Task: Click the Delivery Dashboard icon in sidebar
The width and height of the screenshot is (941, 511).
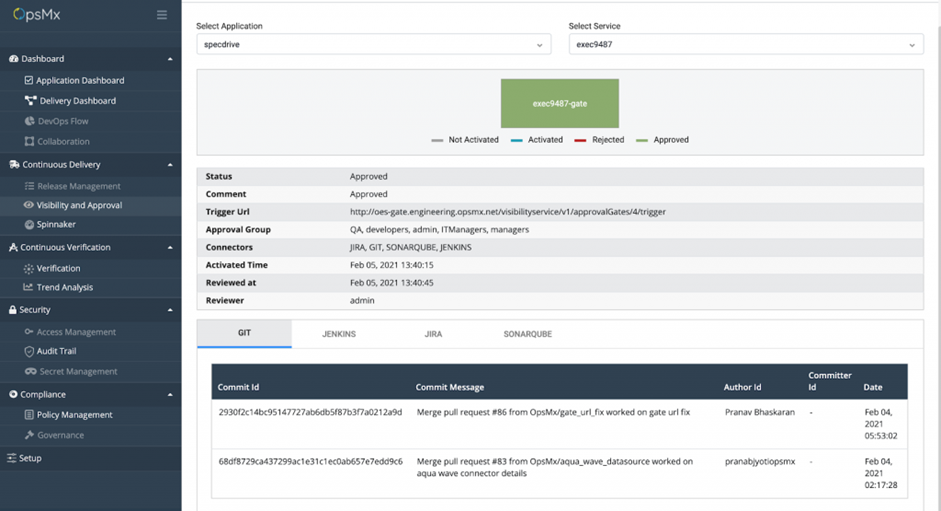Action: tap(30, 101)
